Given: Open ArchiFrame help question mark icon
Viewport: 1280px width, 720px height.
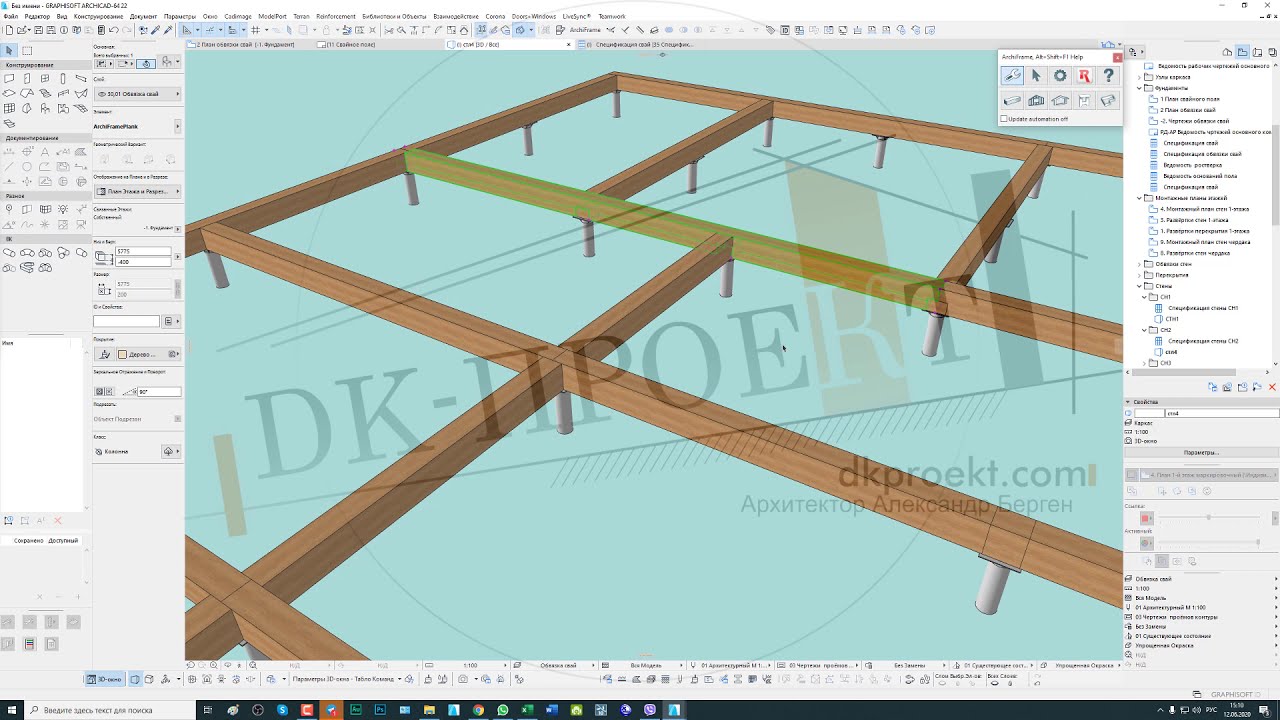Looking at the screenshot, I should coord(1108,76).
